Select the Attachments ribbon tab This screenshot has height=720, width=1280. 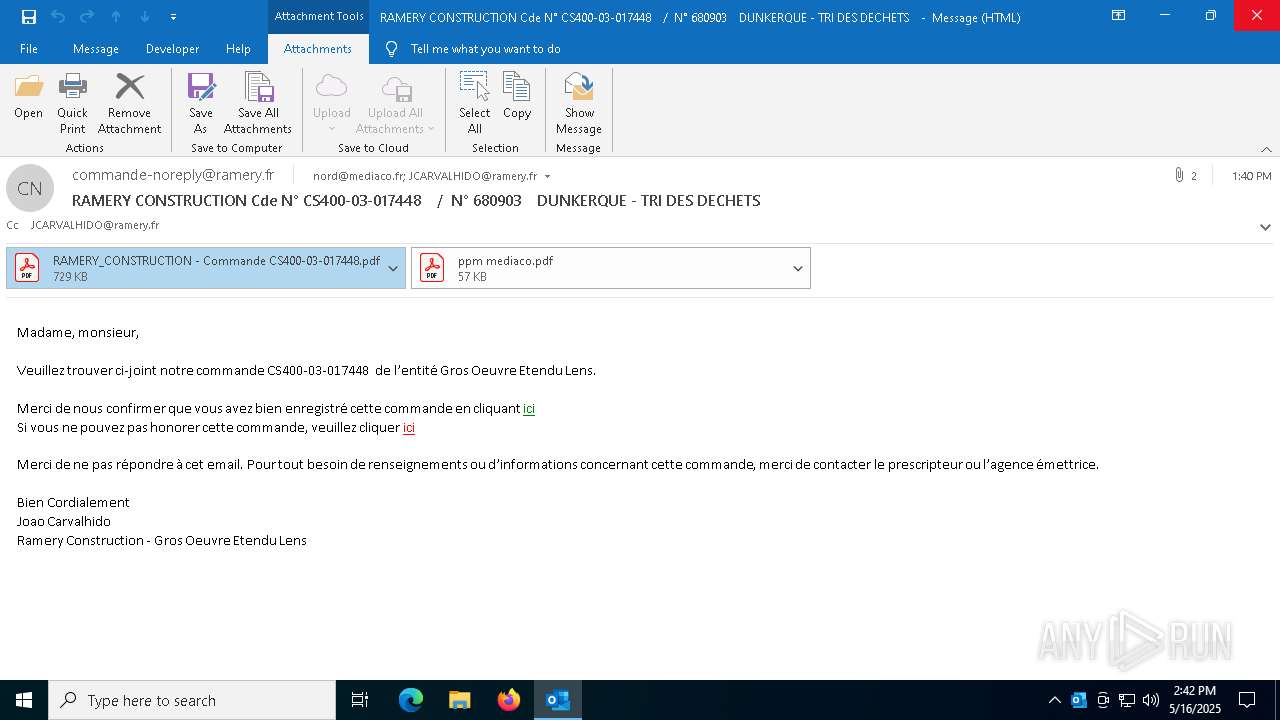[x=318, y=49]
